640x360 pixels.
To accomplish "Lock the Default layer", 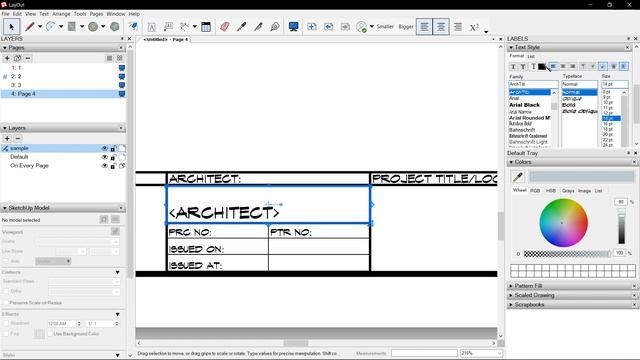I will 113,157.
